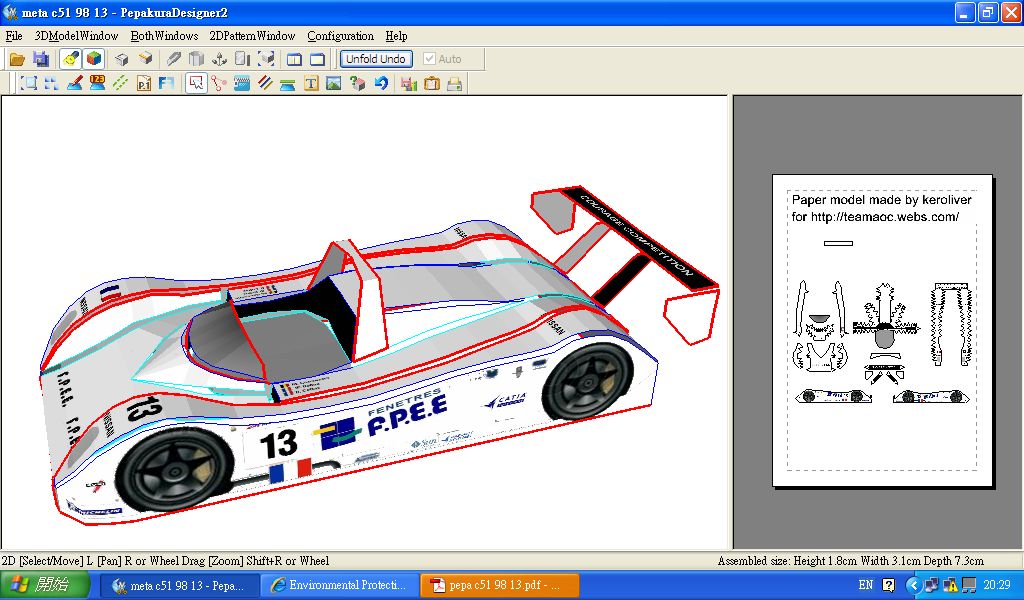Image resolution: width=1024 pixels, height=600 pixels.
Task: Toggle the Auto checkbox
Action: click(430, 59)
